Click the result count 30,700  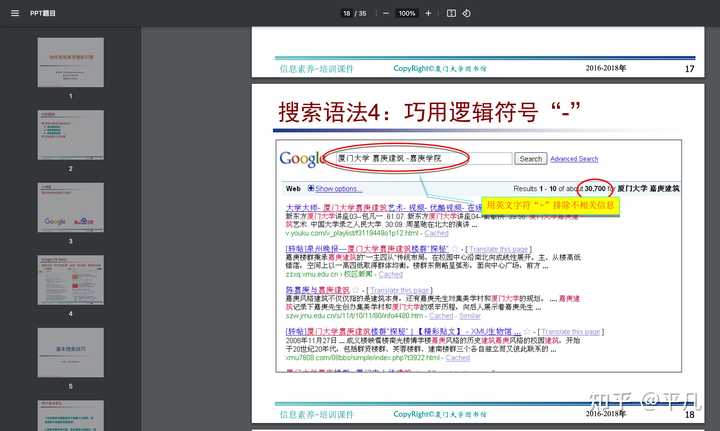coord(595,189)
